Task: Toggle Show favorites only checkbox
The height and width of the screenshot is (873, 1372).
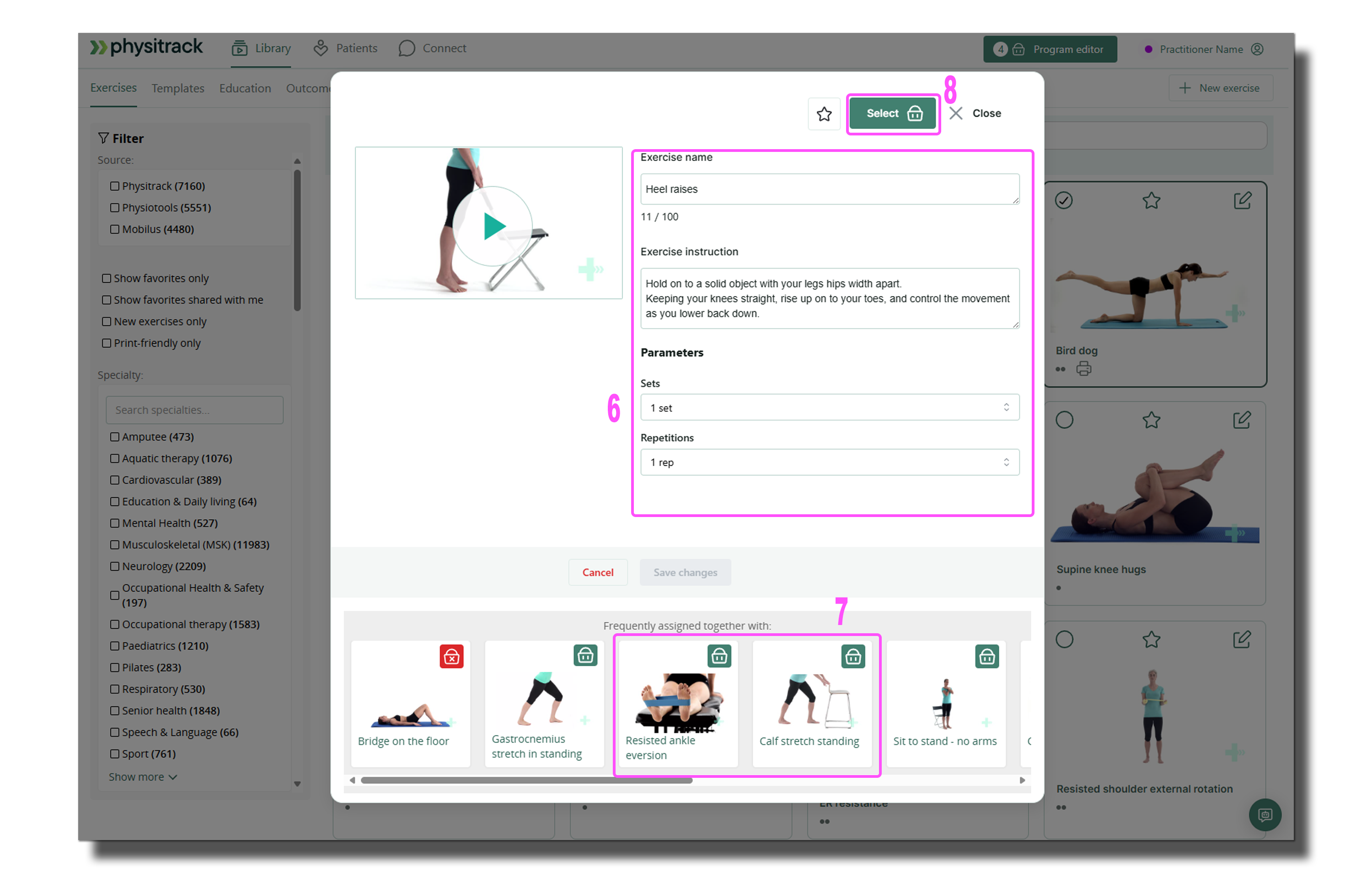Action: click(107, 278)
